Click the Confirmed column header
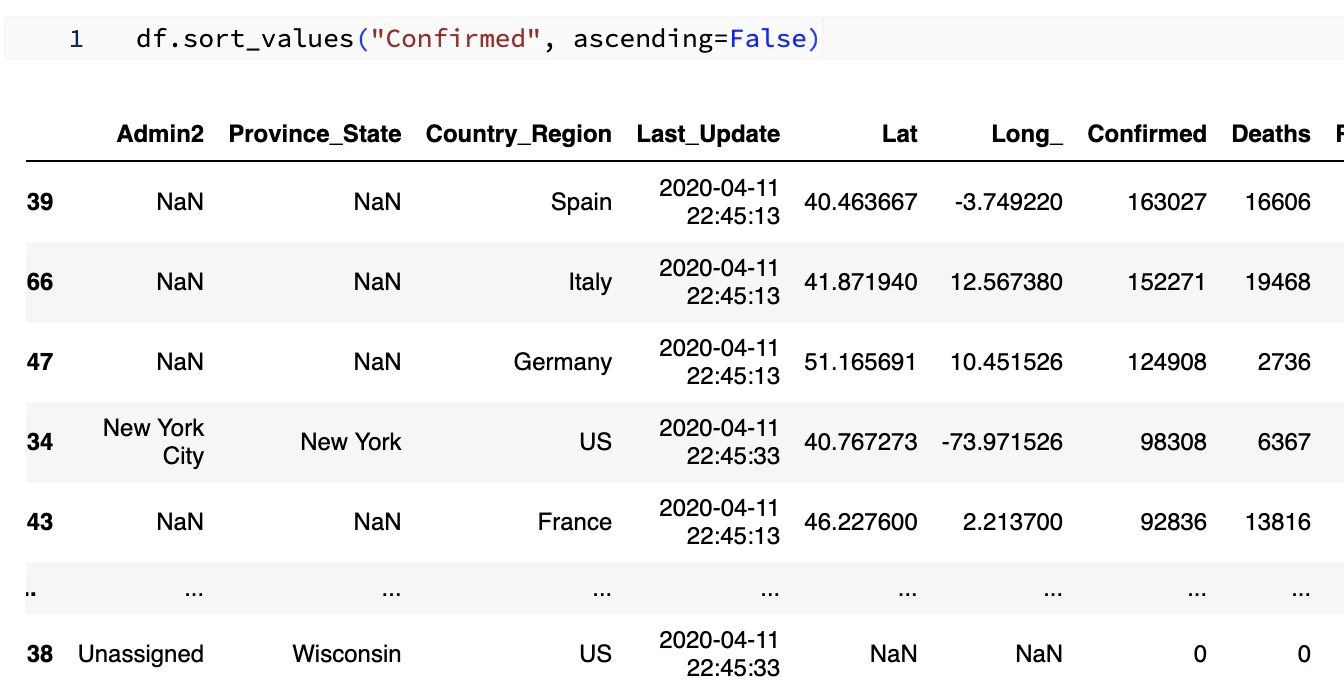This screenshot has height=686, width=1344. pos(1147,134)
